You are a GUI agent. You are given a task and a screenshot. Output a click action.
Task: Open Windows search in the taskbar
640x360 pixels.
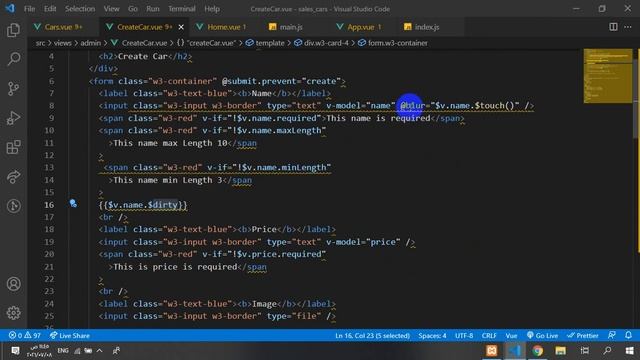pos(607,351)
